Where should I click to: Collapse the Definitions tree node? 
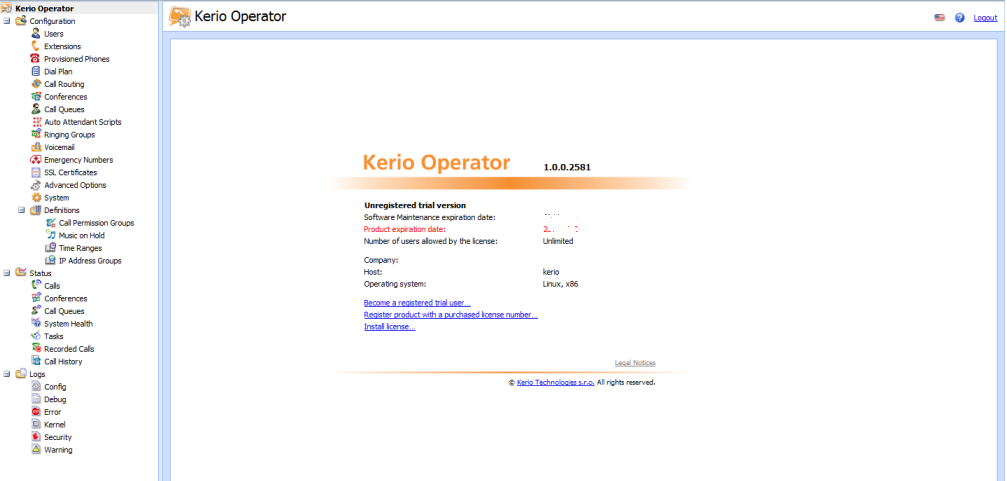click(21, 210)
